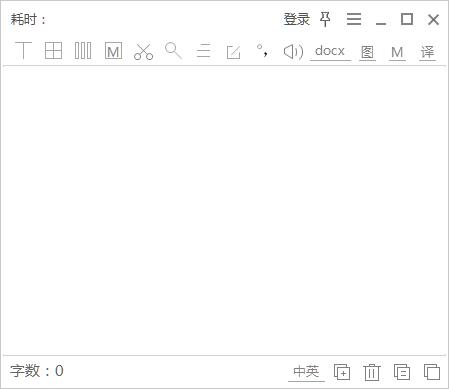Open the 中英 language selector

(x=306, y=372)
